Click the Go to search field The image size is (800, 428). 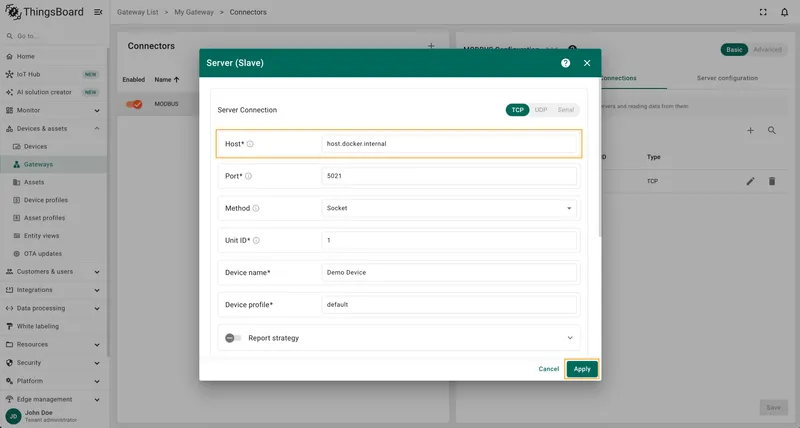[54, 36]
